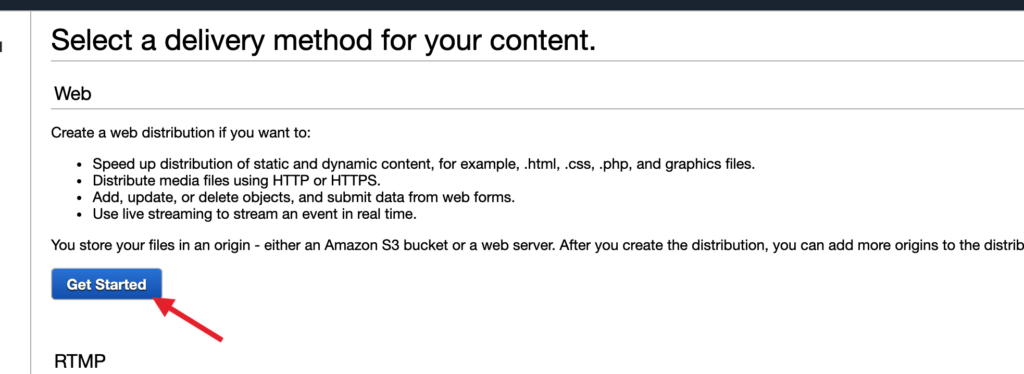Select the Web section heading
The image size is (1024, 374).
click(x=72, y=93)
